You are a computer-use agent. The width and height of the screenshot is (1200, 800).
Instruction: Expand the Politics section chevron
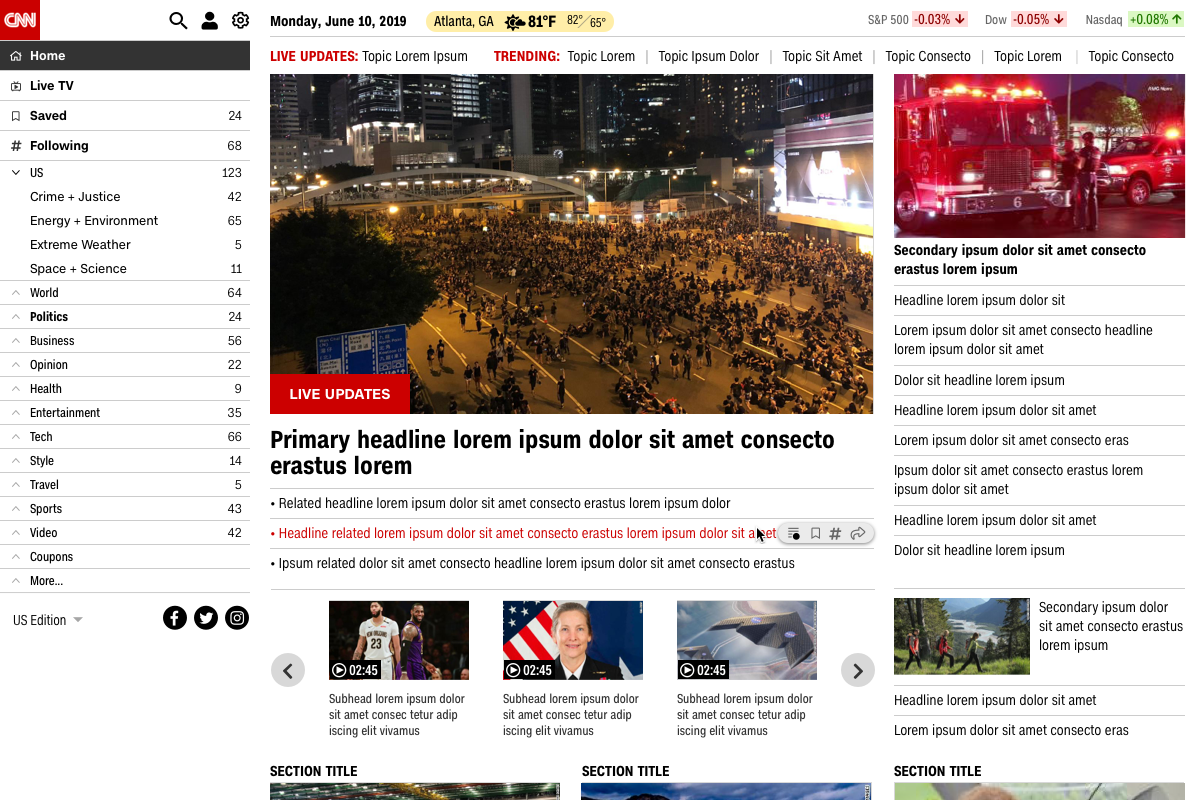point(16,317)
